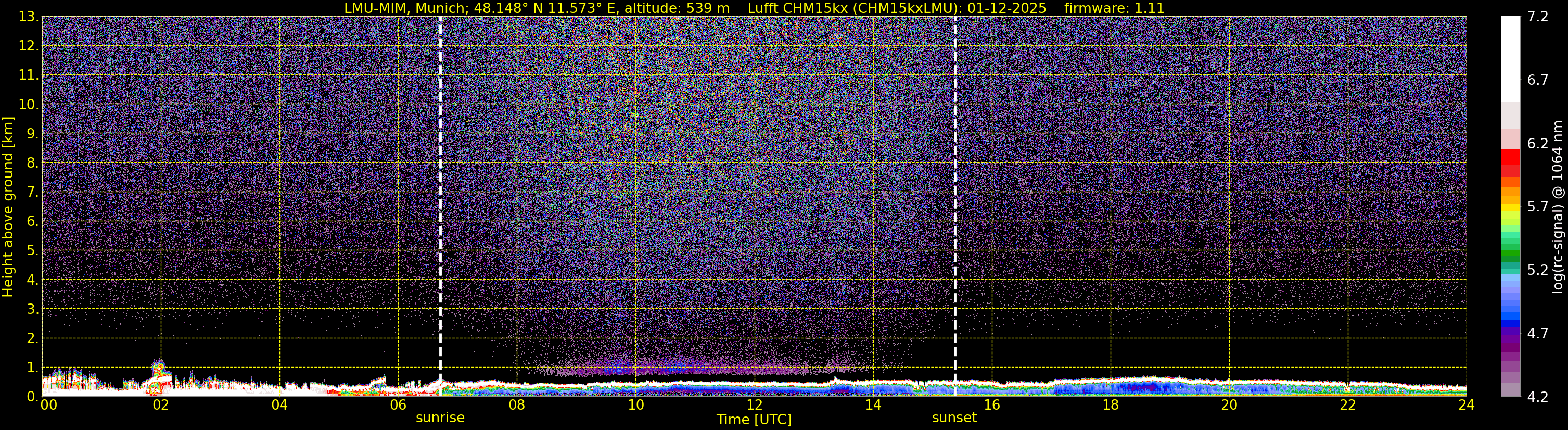
Task: Click the "sunrise" label below the time axis
Action: pyautogui.click(x=440, y=418)
